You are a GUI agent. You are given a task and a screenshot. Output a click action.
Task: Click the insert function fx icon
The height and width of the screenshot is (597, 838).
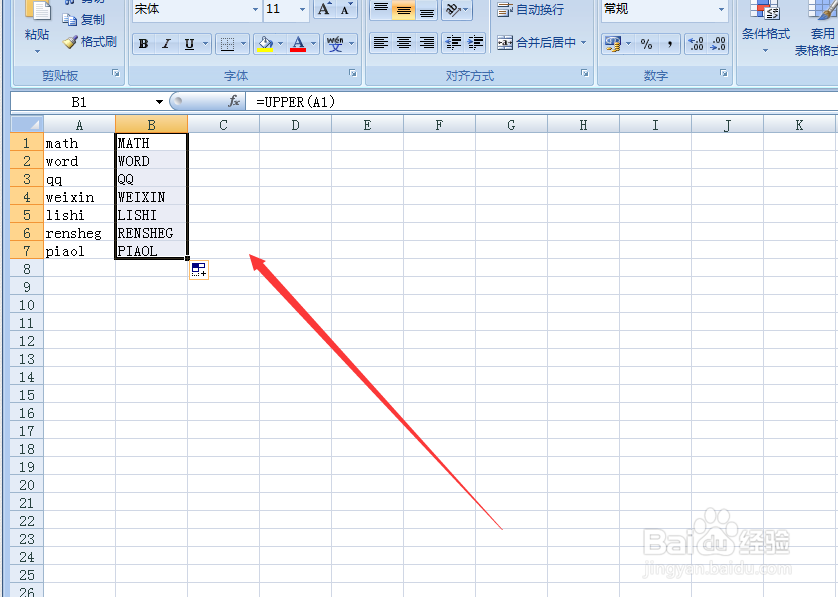[234, 101]
